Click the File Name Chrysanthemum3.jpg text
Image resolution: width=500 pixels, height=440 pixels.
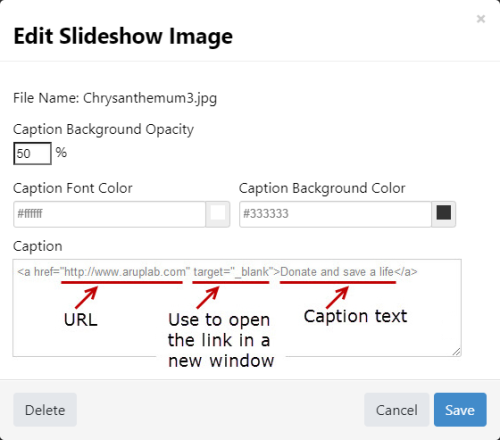[x=115, y=98]
